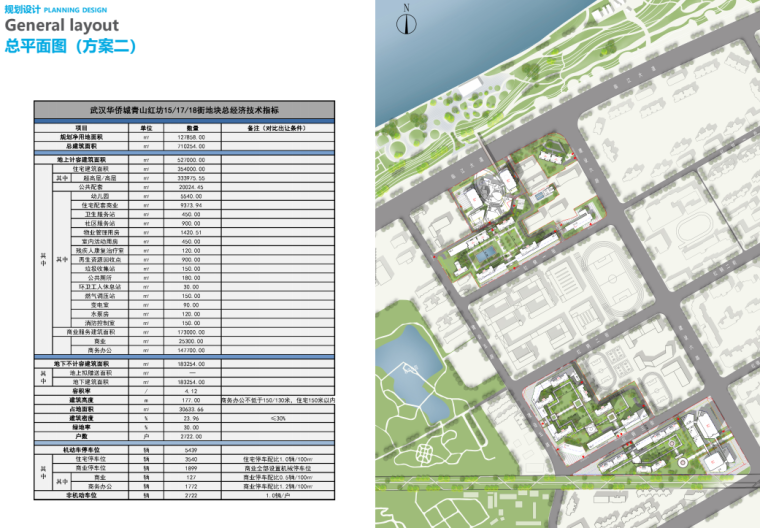This screenshot has width=760, height=528.
Task: Select the "General layout" heading
Action: (62, 26)
